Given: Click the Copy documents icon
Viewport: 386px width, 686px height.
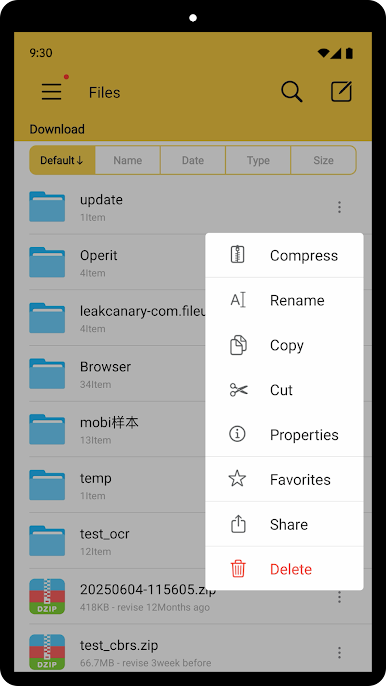Looking at the screenshot, I should [238, 345].
